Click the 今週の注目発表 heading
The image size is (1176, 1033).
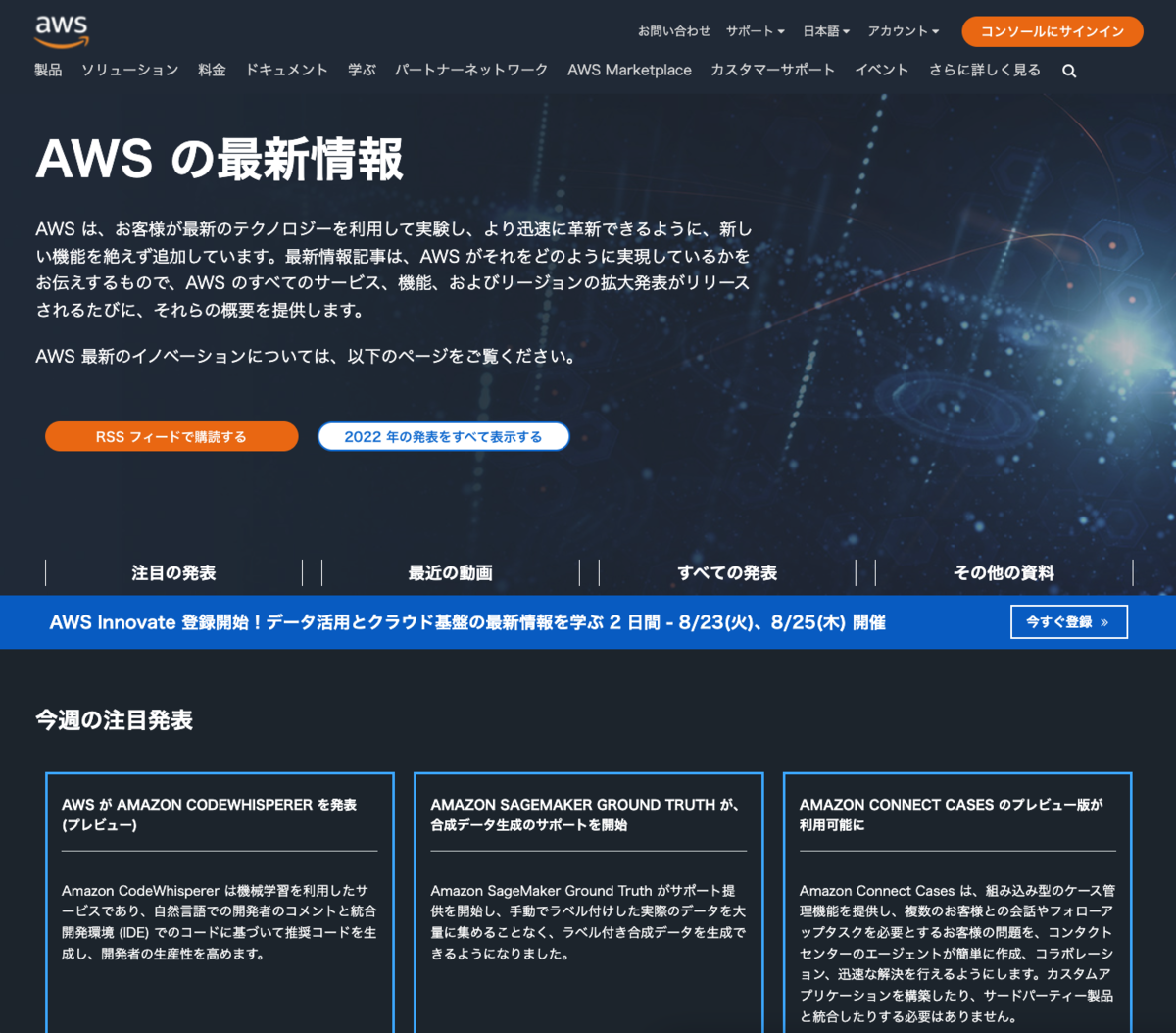[x=114, y=720]
